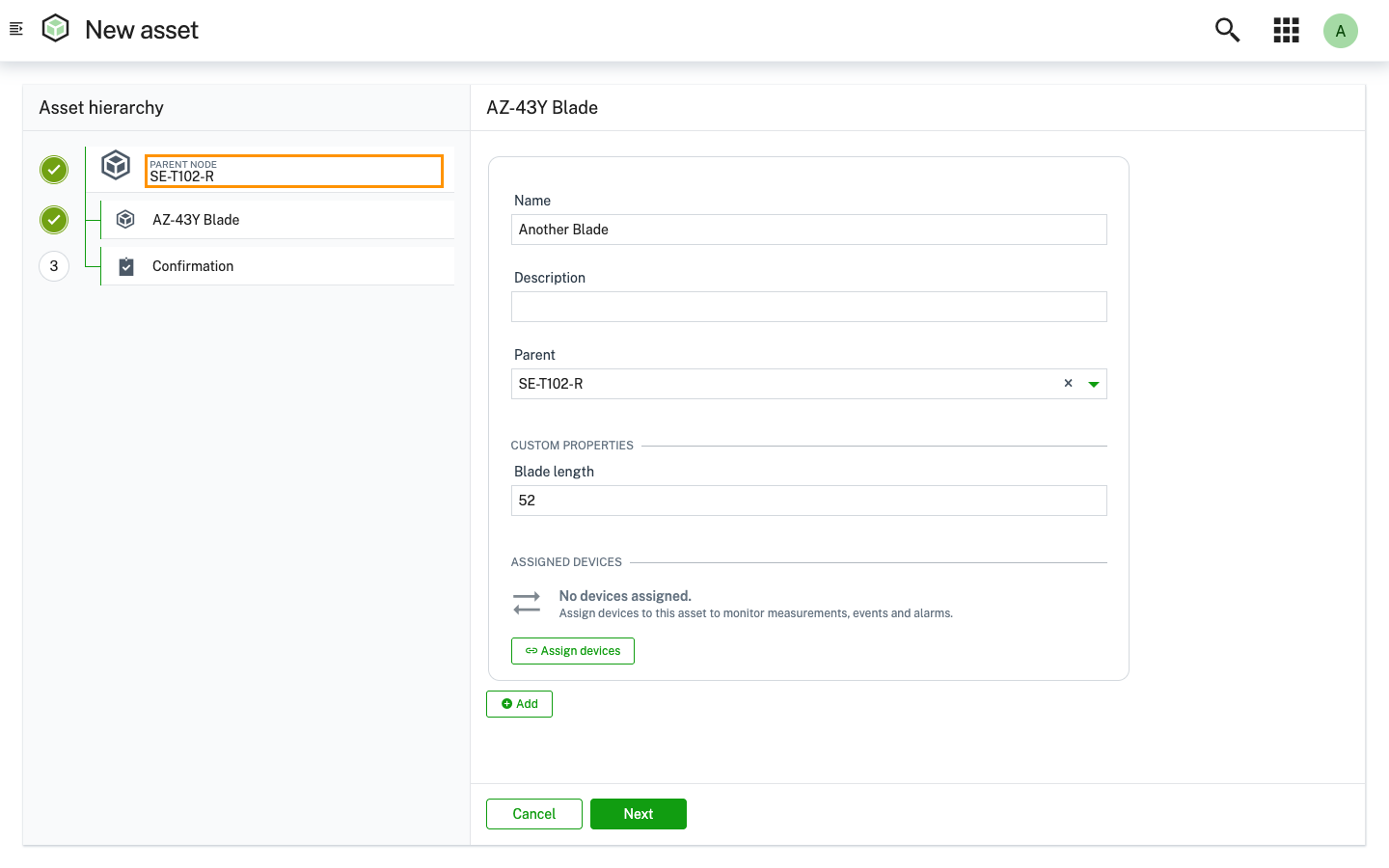Select the second completed step checkmark
This screenshot has width=1389, height=868.
tap(54, 220)
